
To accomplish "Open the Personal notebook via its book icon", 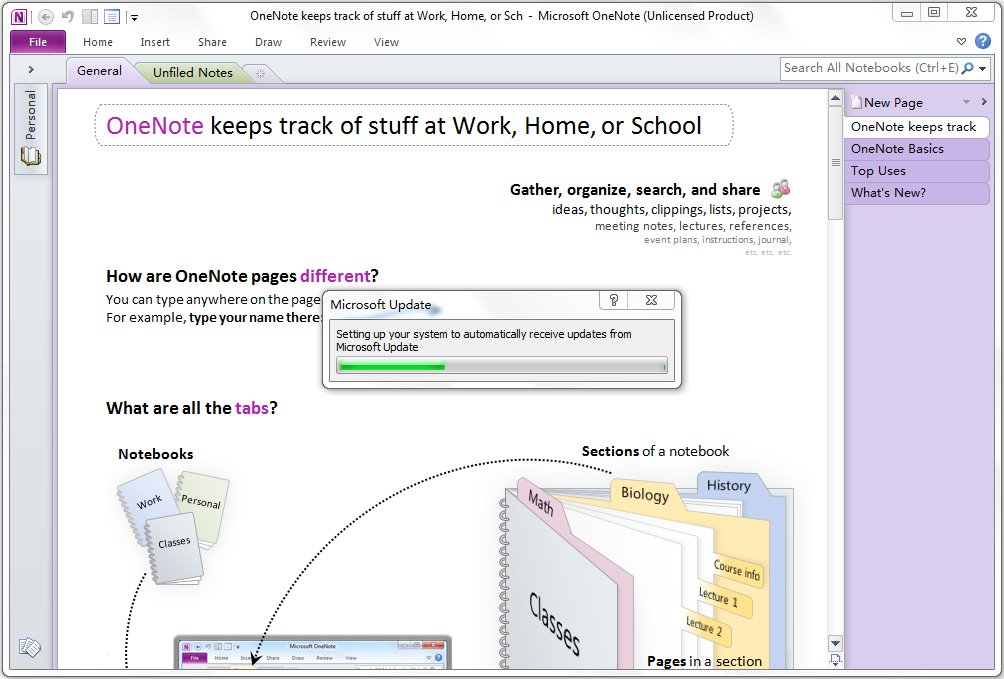I will (30, 156).
